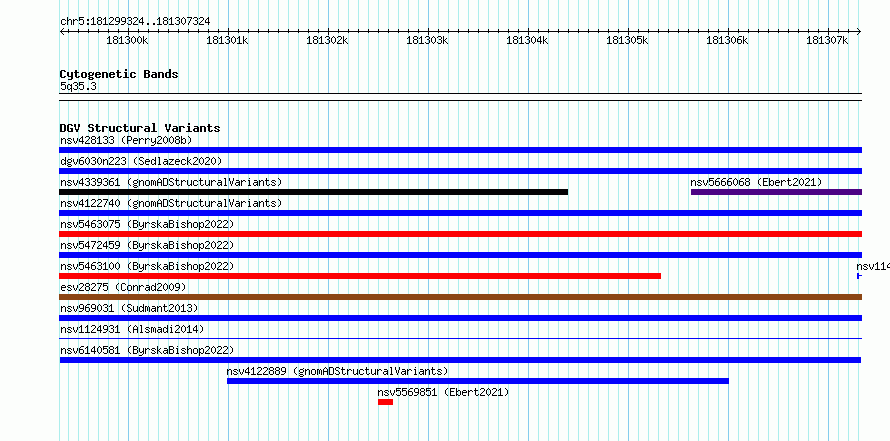This screenshot has width=890, height=441.
Task: Click the 5q35.3 band label
Action: (x=78, y=86)
